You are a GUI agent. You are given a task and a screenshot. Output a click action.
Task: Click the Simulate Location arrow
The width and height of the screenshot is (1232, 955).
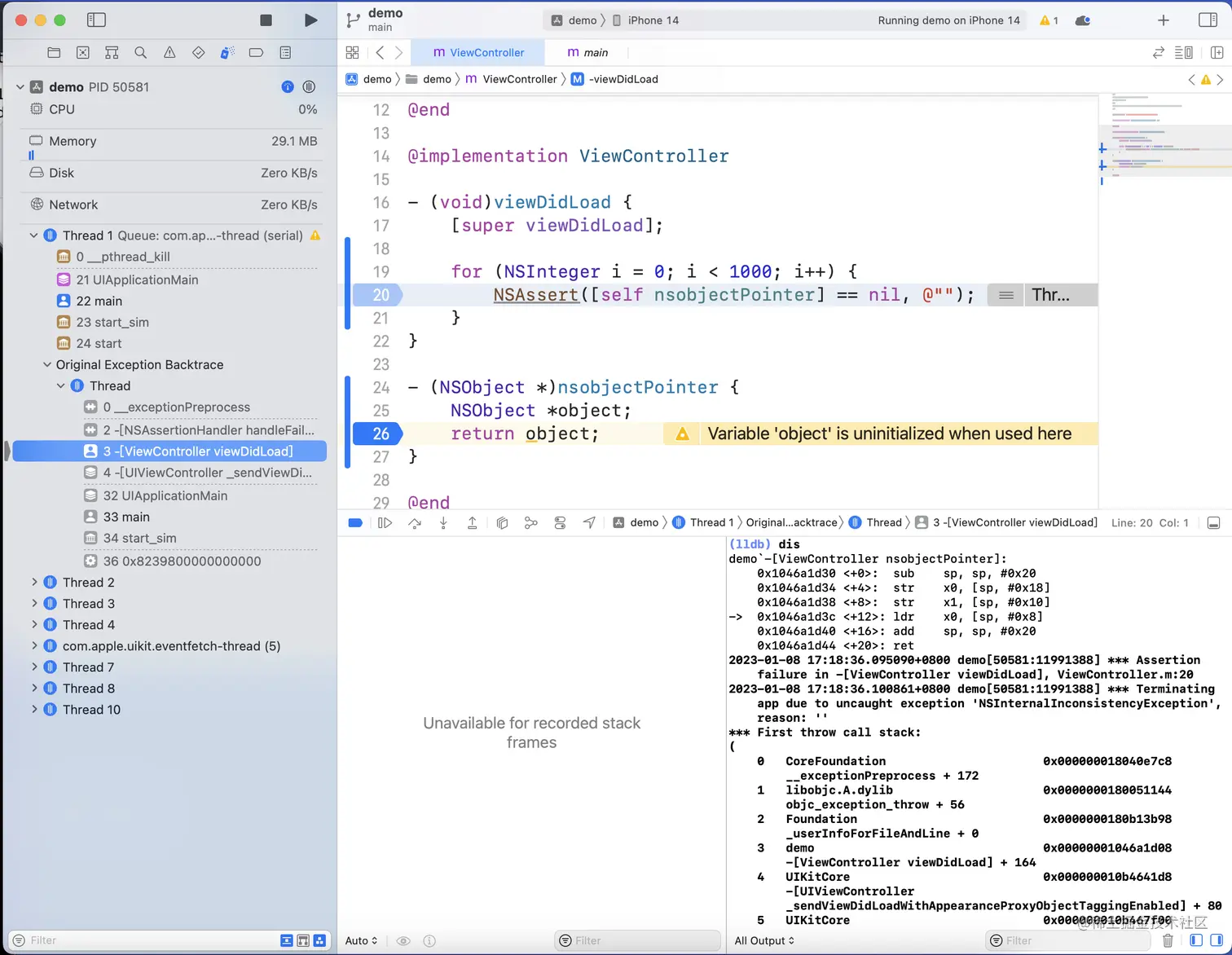pyautogui.click(x=589, y=523)
